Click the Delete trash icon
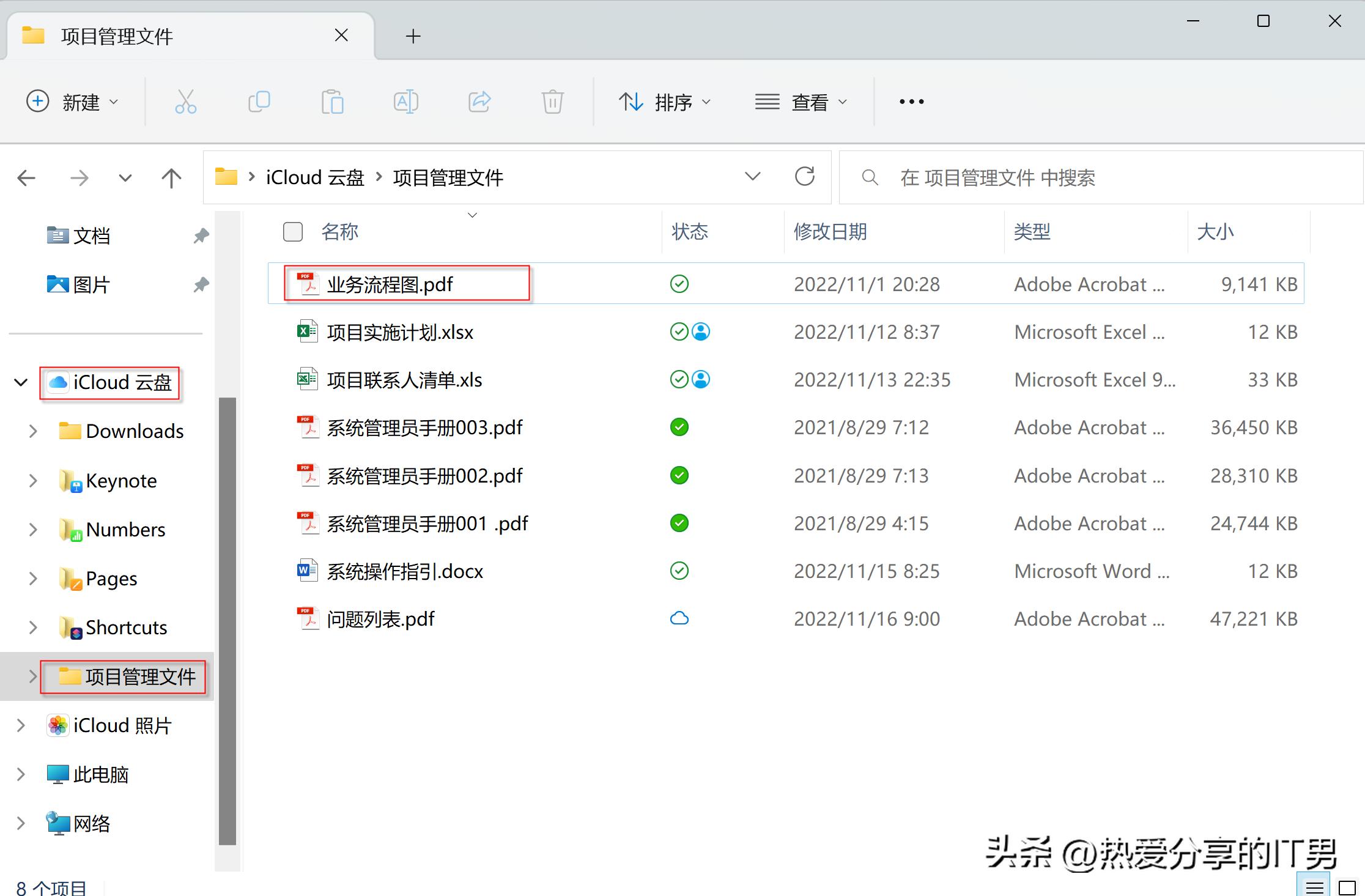 (x=552, y=102)
